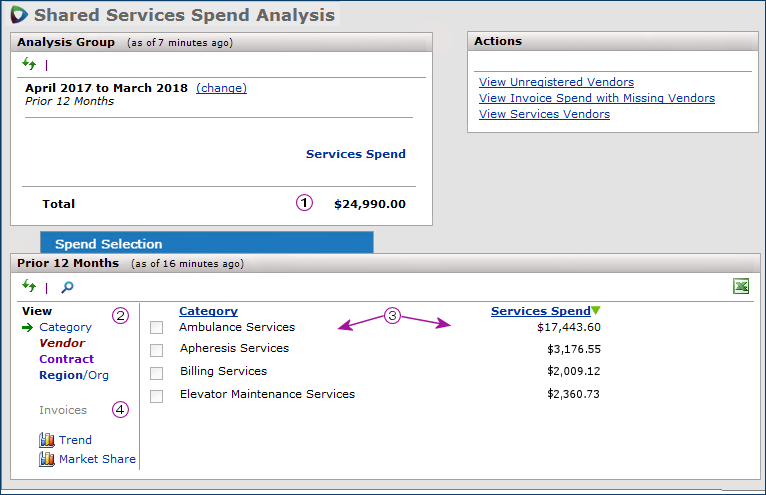Click the app logo beside the page title

(19, 15)
